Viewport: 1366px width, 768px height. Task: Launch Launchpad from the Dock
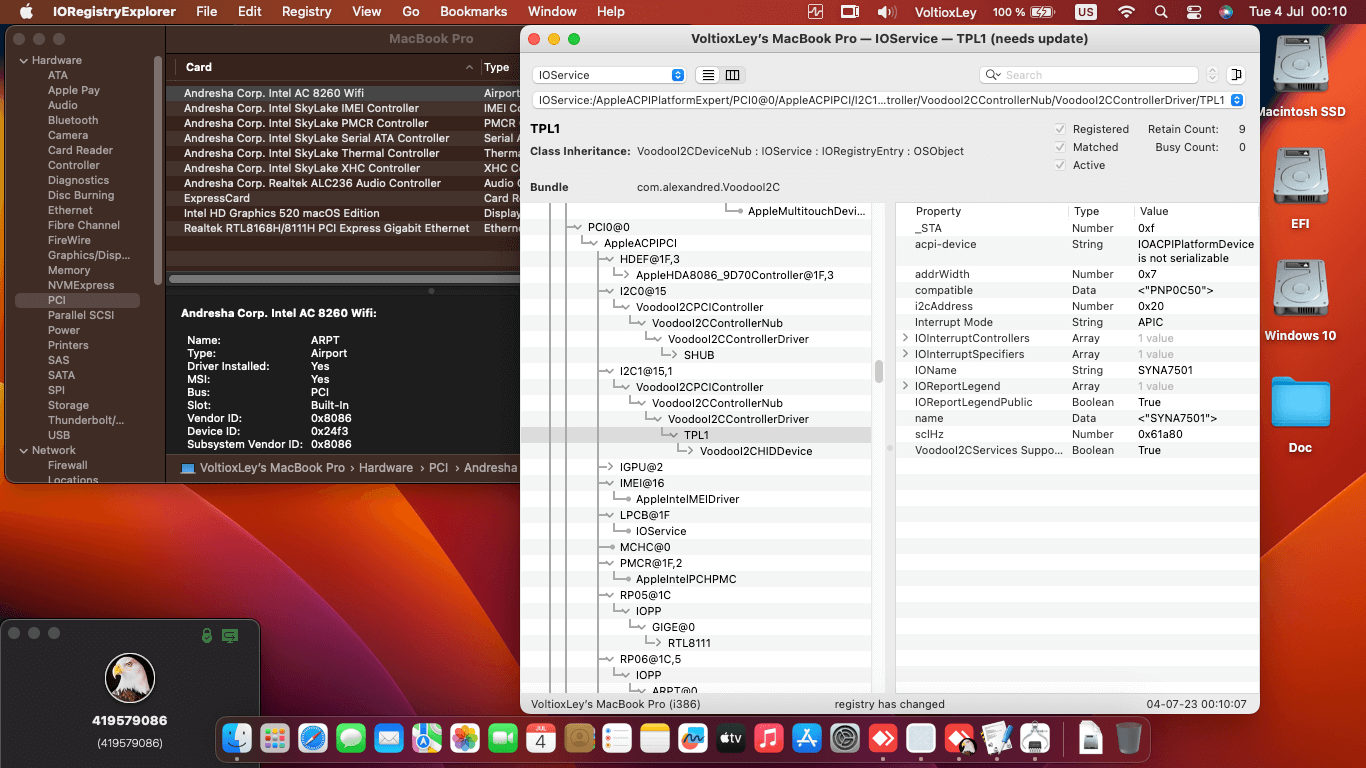[x=275, y=739]
